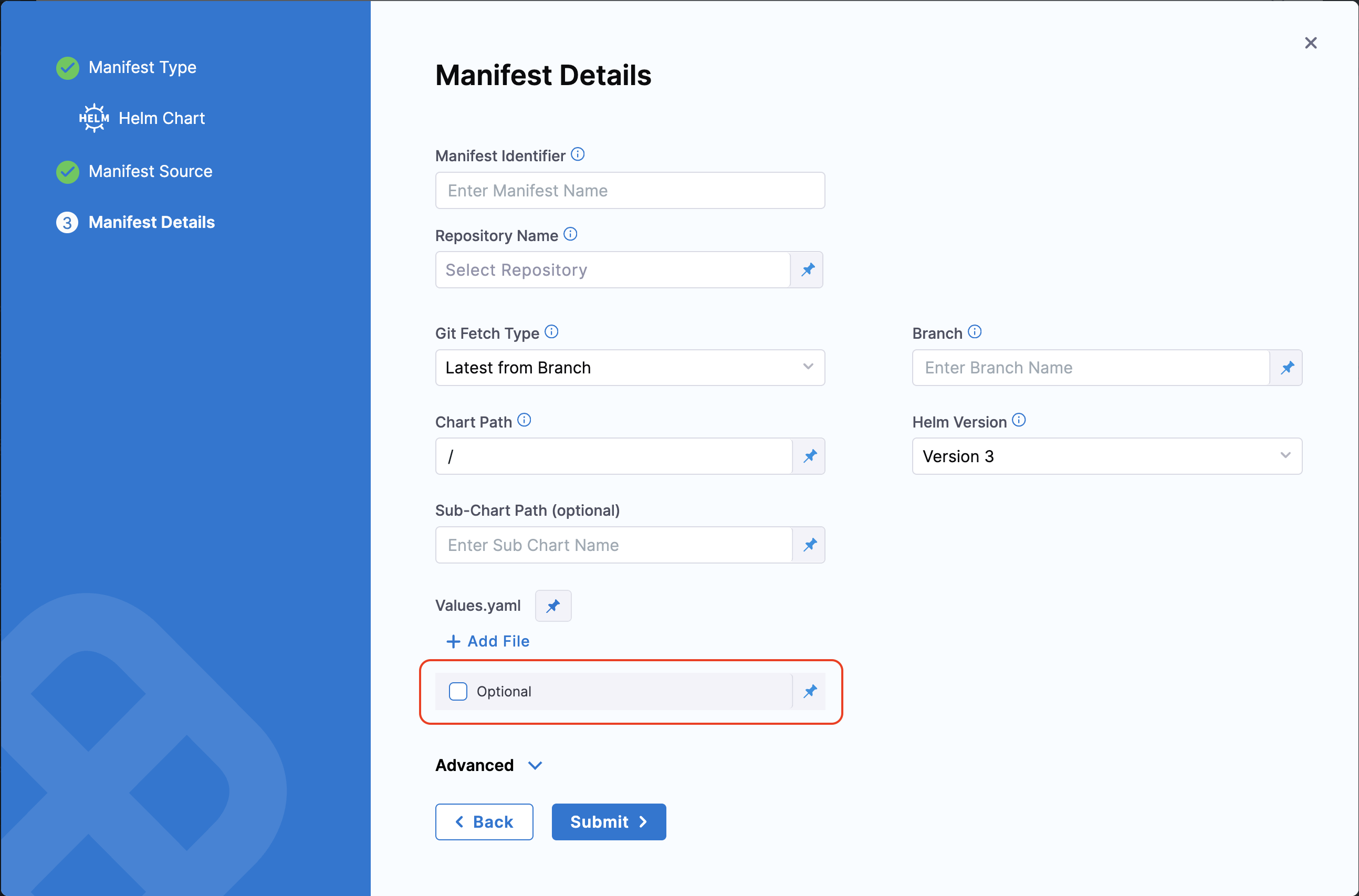
Task: Focus the Enter Manifest Name input
Action: coord(630,190)
